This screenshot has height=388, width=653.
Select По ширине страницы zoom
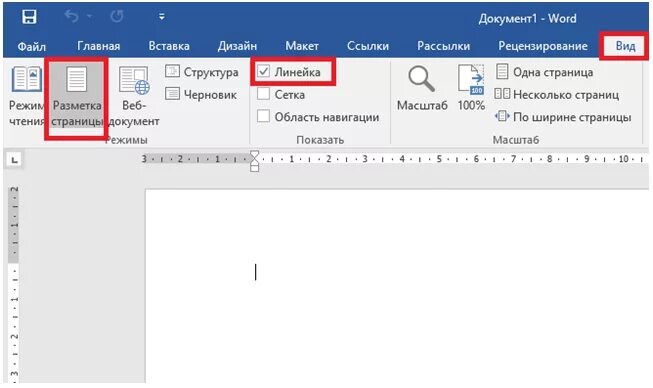563,117
